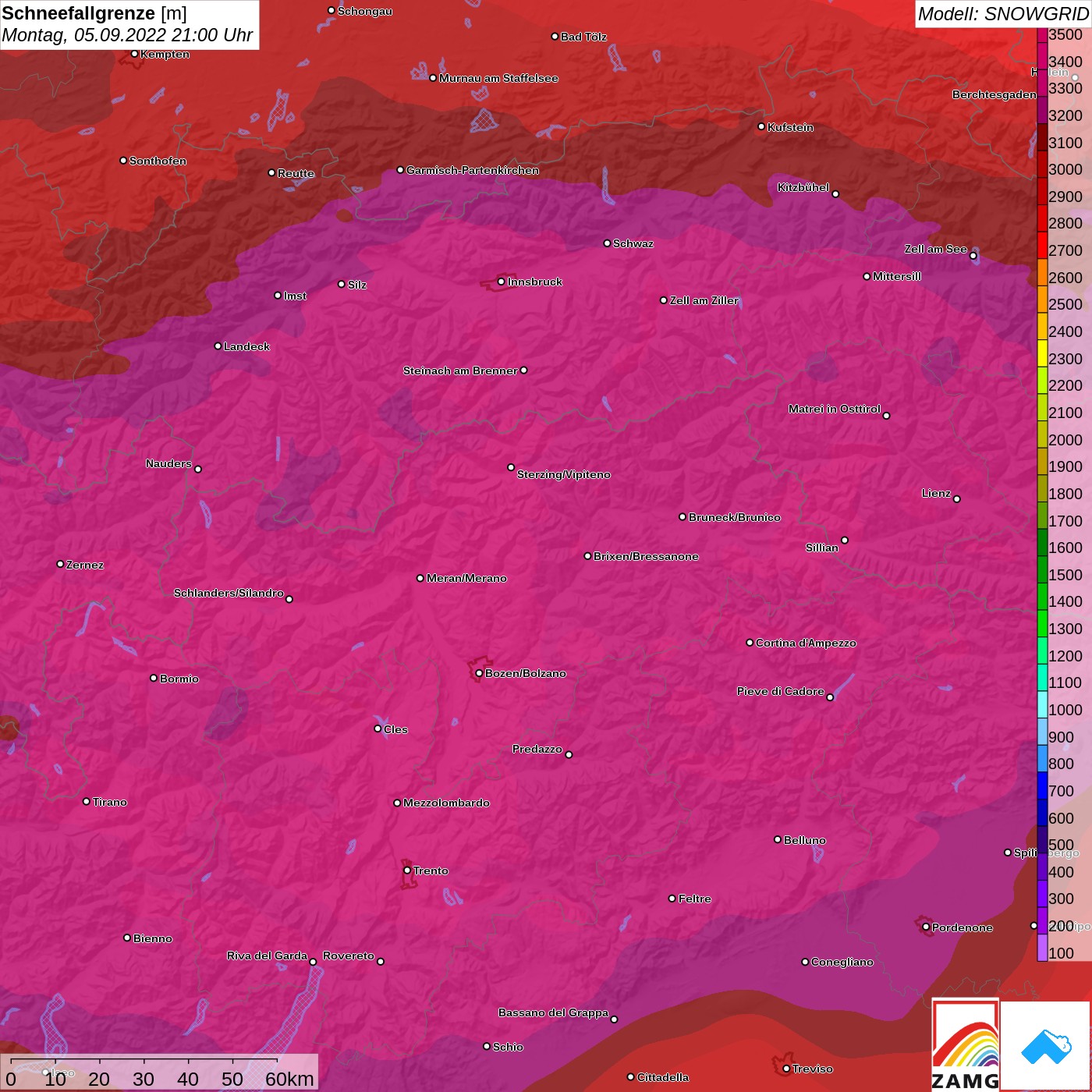Click the 'Zernez' map label
Screen dimensions: 1092x1092
(85, 565)
